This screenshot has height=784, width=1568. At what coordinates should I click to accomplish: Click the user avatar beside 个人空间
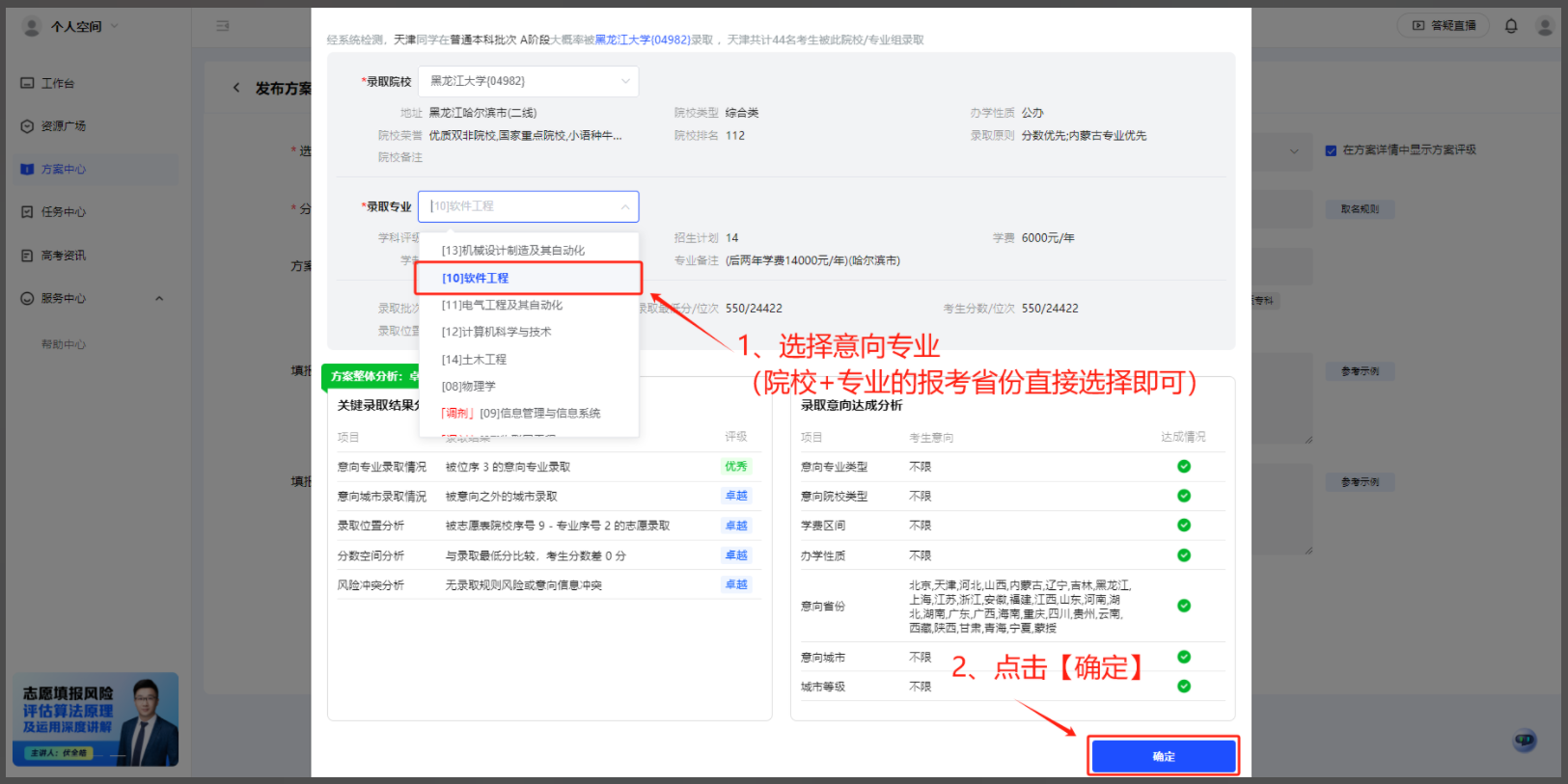tap(32, 26)
